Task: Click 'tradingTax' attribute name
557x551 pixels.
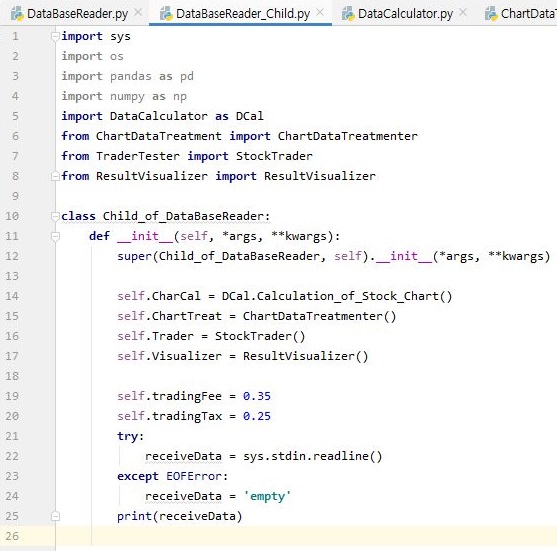Action: tap(187, 416)
